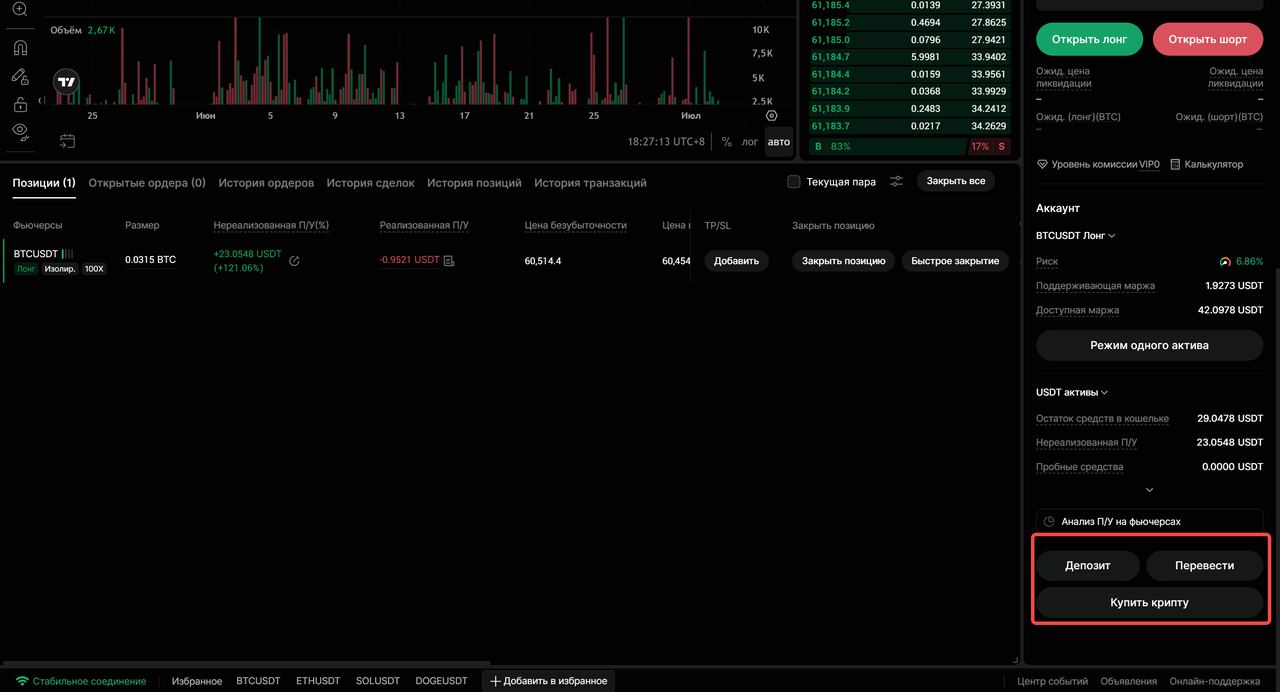
Task: Open the История позиций tab
Action: [x=474, y=183]
